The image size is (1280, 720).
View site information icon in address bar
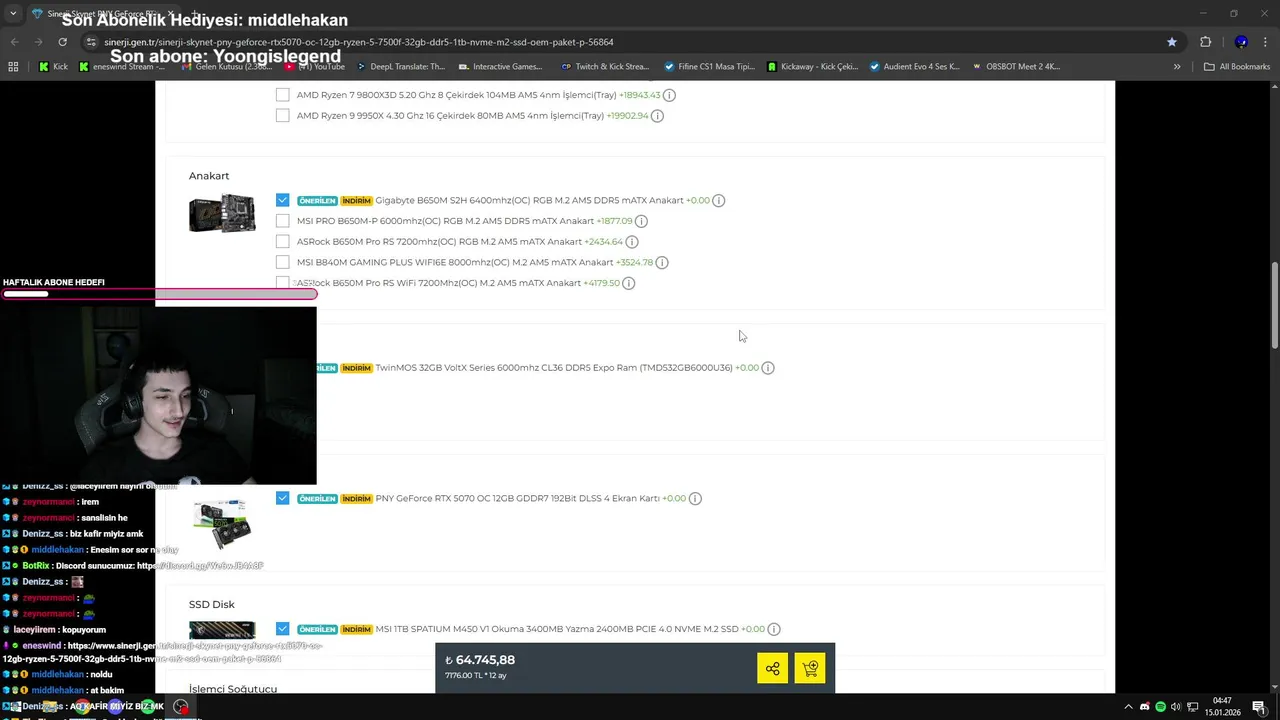point(92,42)
